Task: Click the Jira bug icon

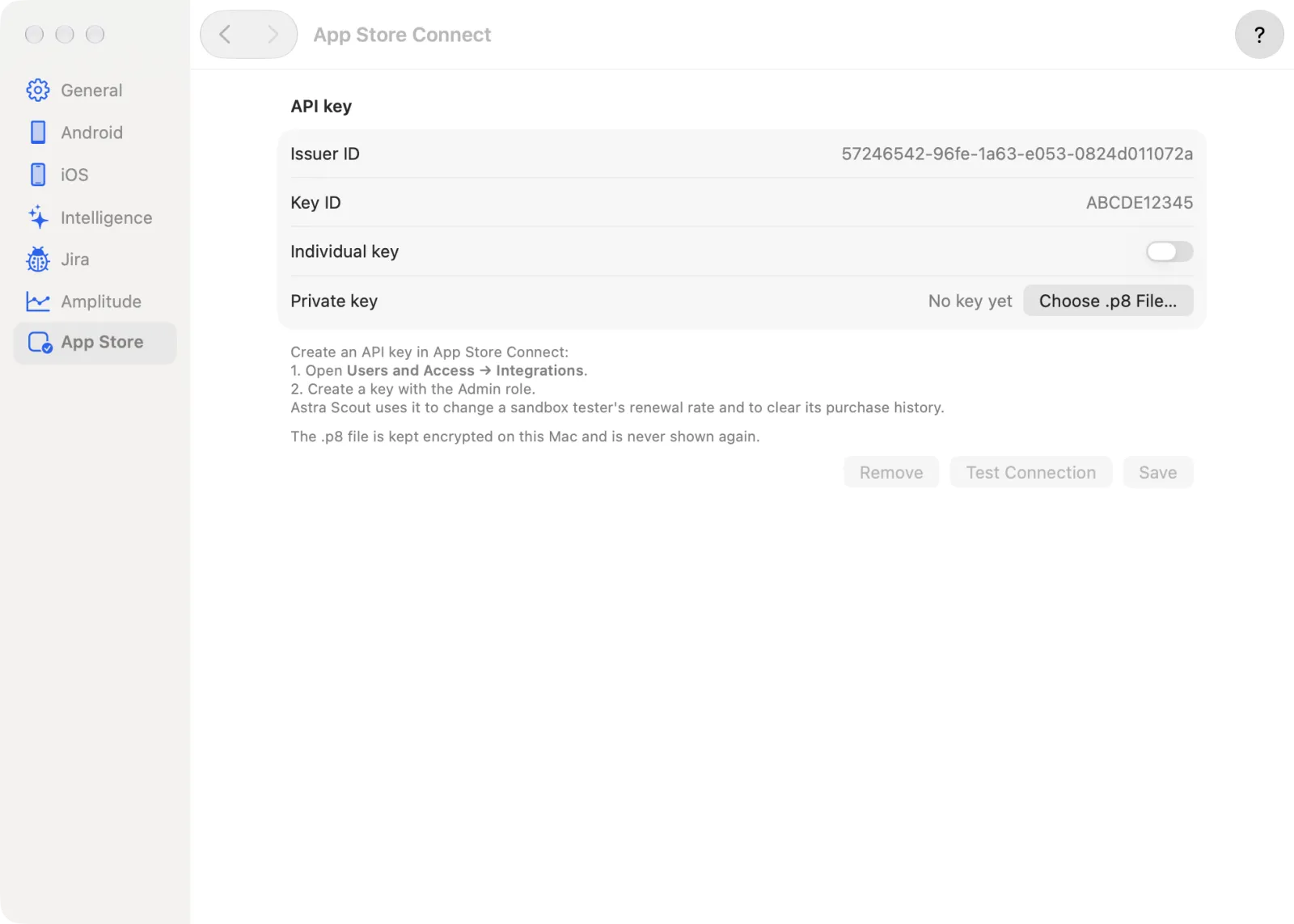Action: click(x=38, y=259)
